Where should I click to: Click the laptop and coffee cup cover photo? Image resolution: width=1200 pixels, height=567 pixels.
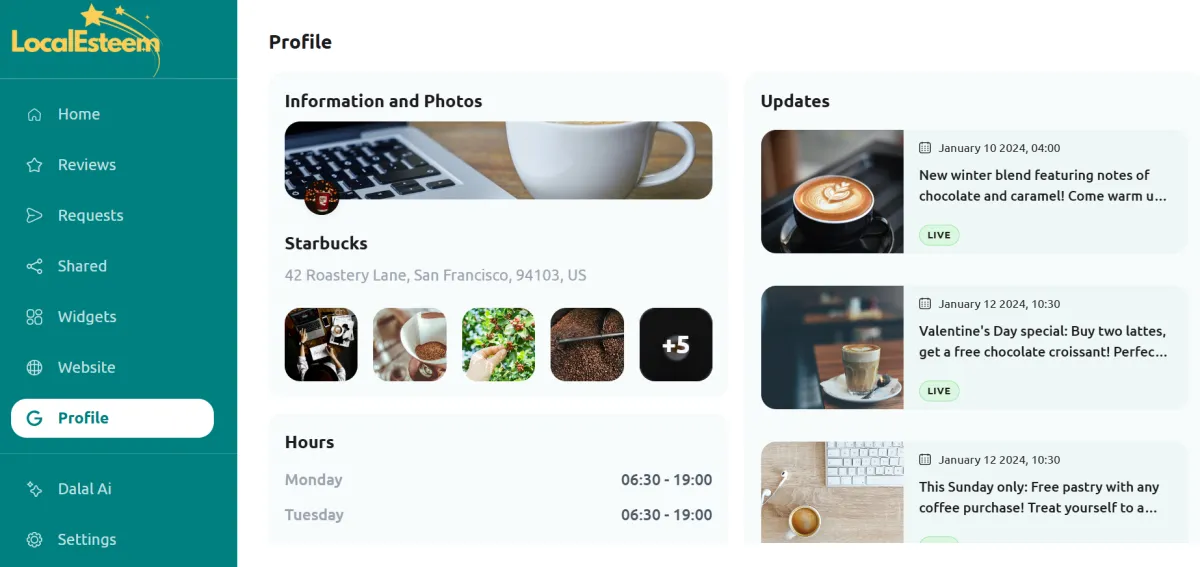[x=498, y=160]
